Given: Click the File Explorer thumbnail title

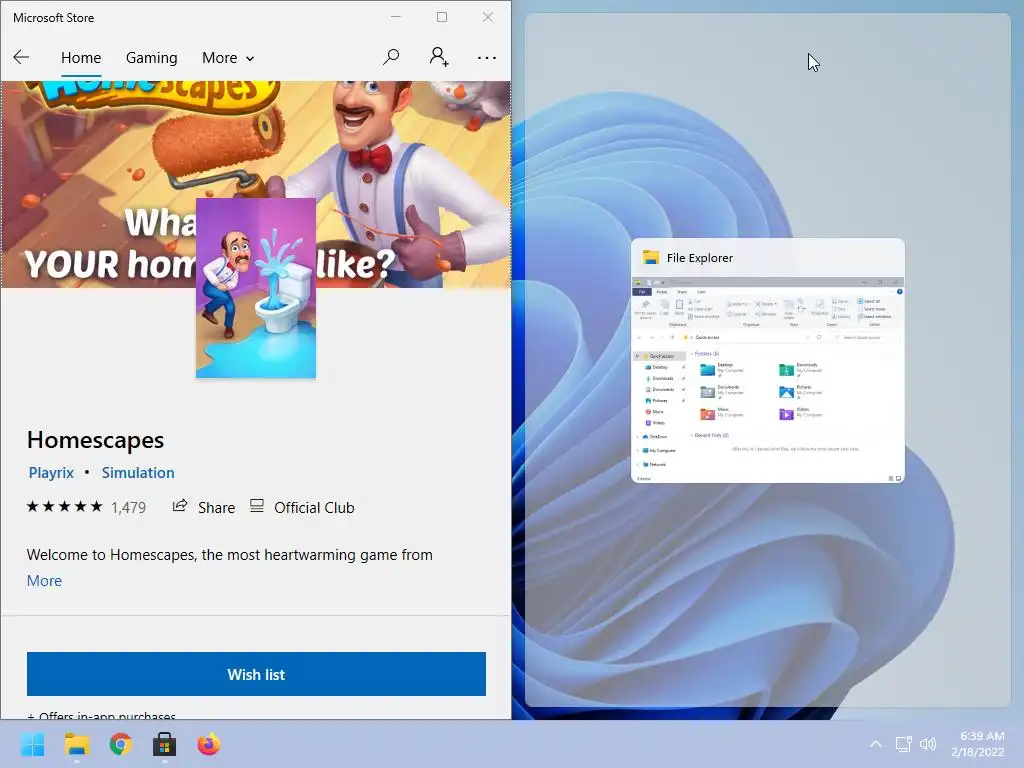Looking at the screenshot, I should click(x=699, y=258).
